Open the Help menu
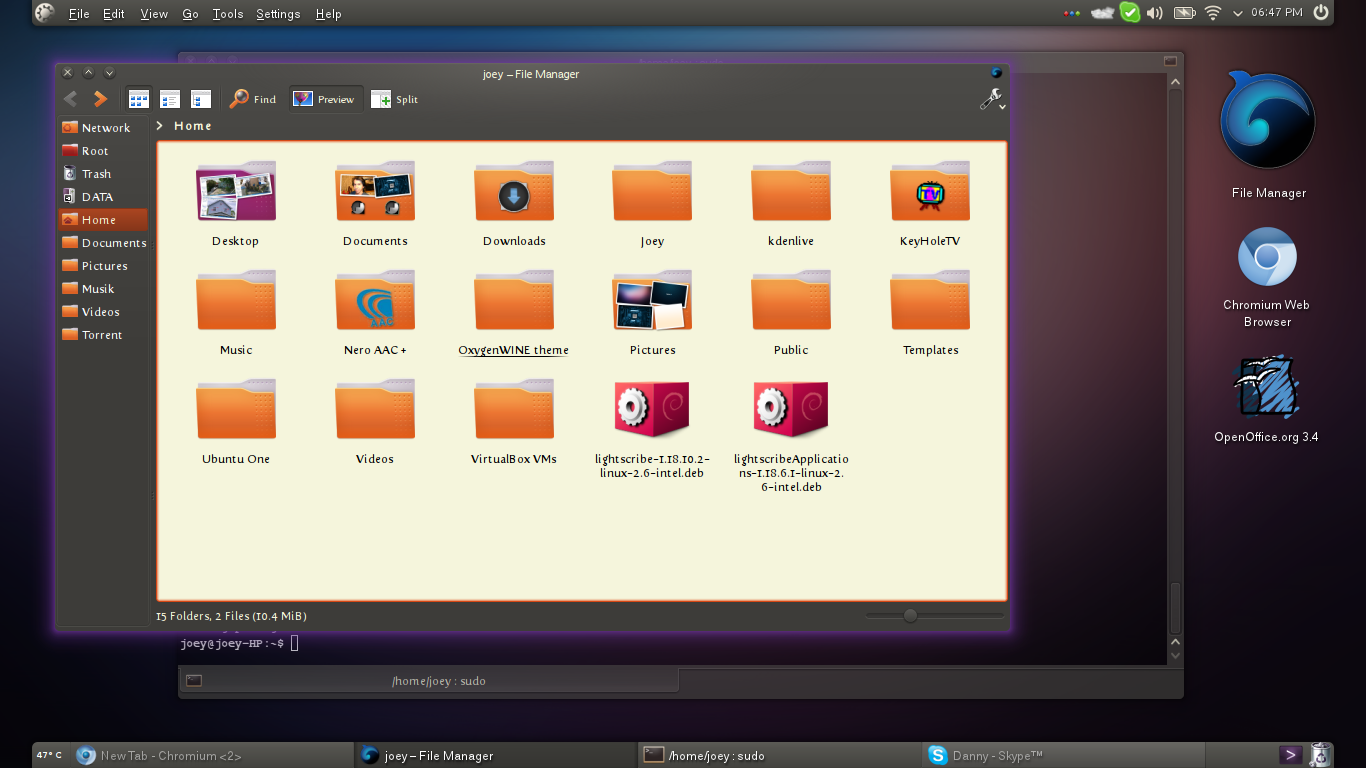Viewport: 1366px width, 768px height. pos(328,14)
